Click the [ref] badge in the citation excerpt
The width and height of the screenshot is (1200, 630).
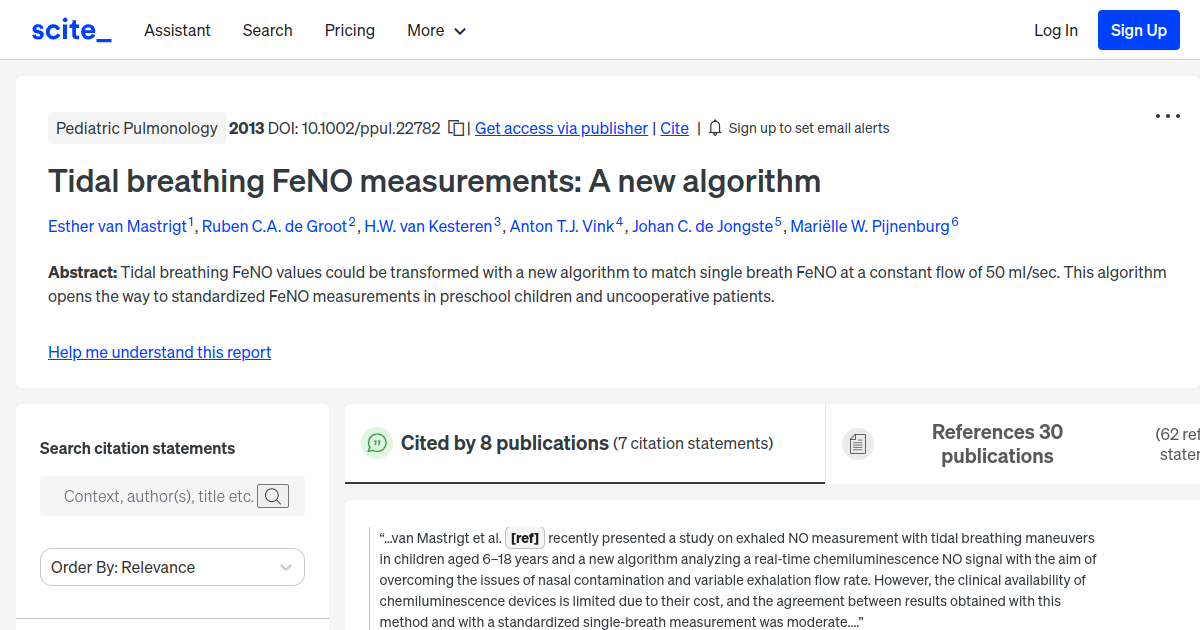[525, 537]
